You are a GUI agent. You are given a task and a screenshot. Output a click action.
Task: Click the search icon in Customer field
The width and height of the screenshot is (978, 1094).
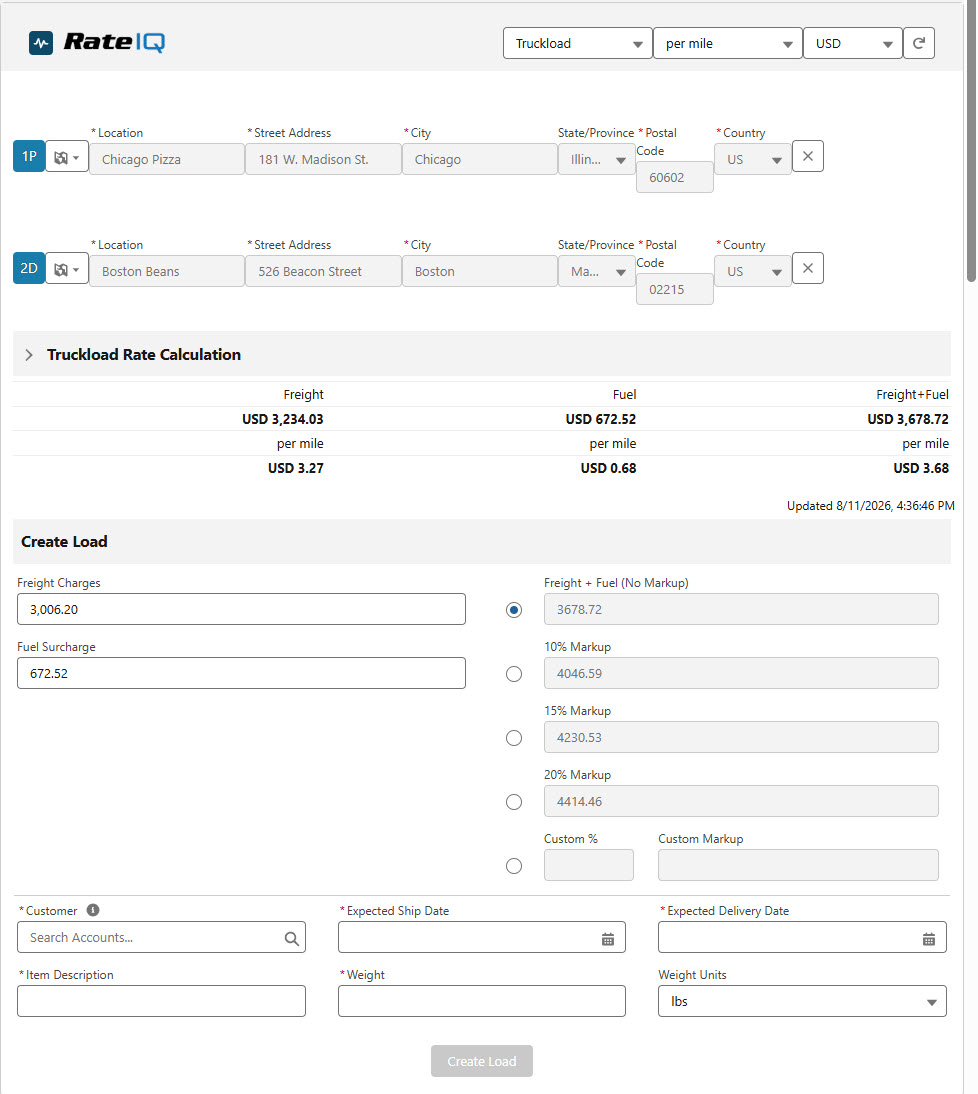292,938
